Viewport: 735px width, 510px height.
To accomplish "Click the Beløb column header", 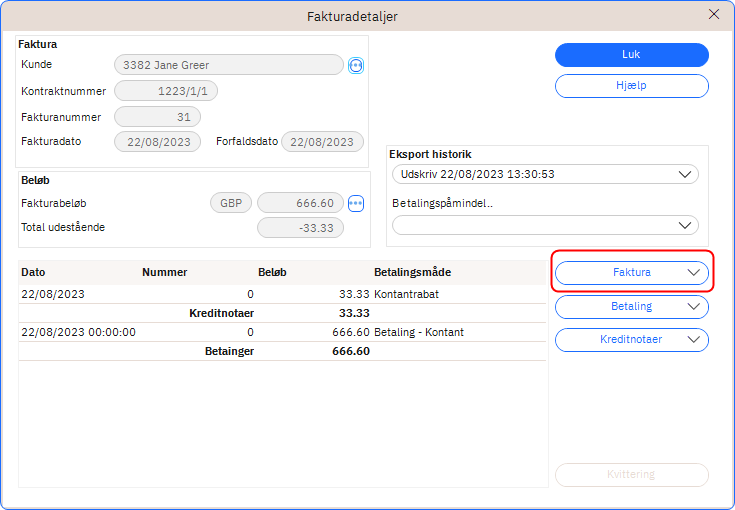I will tap(272, 272).
